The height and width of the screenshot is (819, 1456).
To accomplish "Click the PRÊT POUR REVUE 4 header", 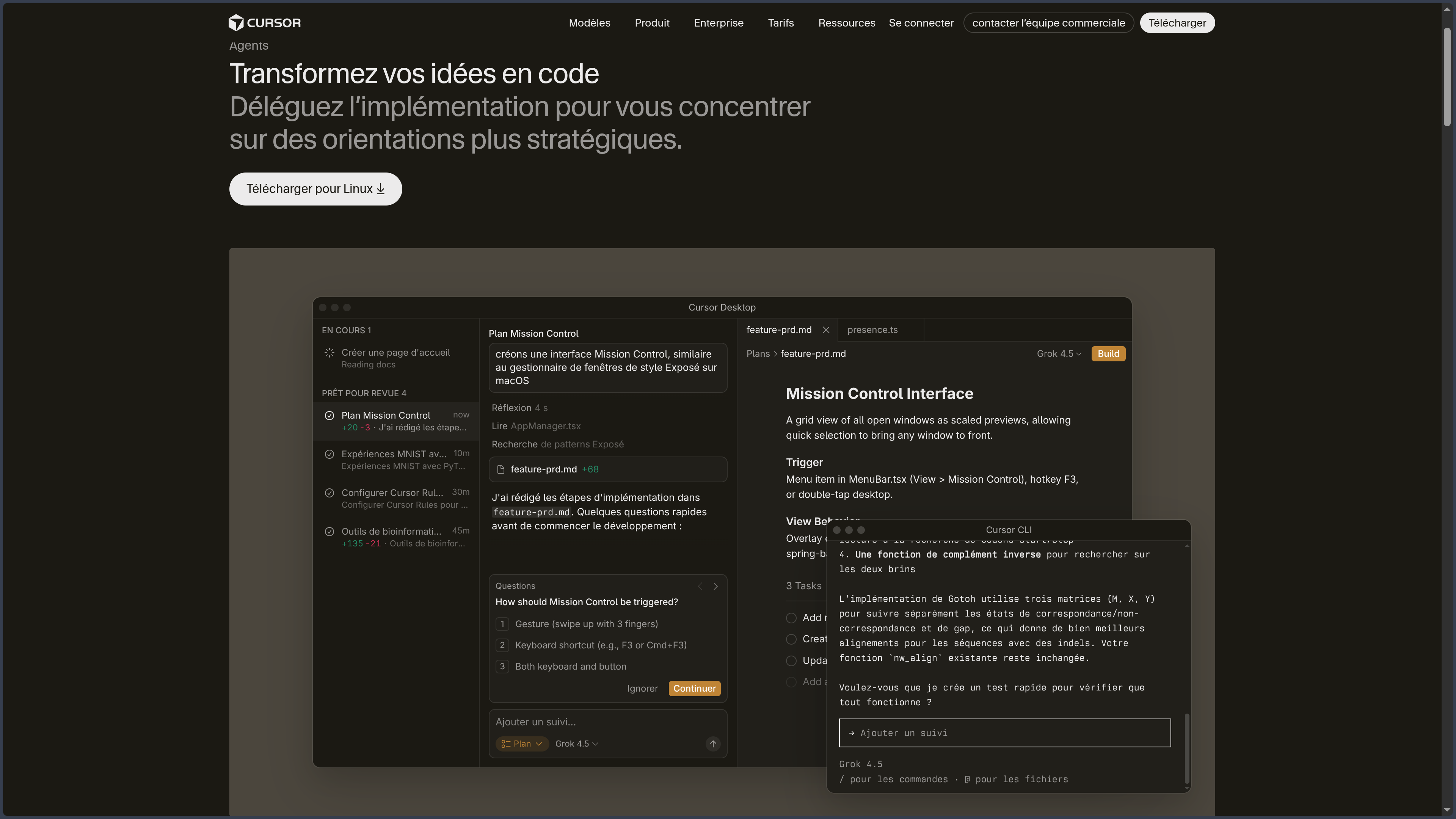I will click(364, 394).
